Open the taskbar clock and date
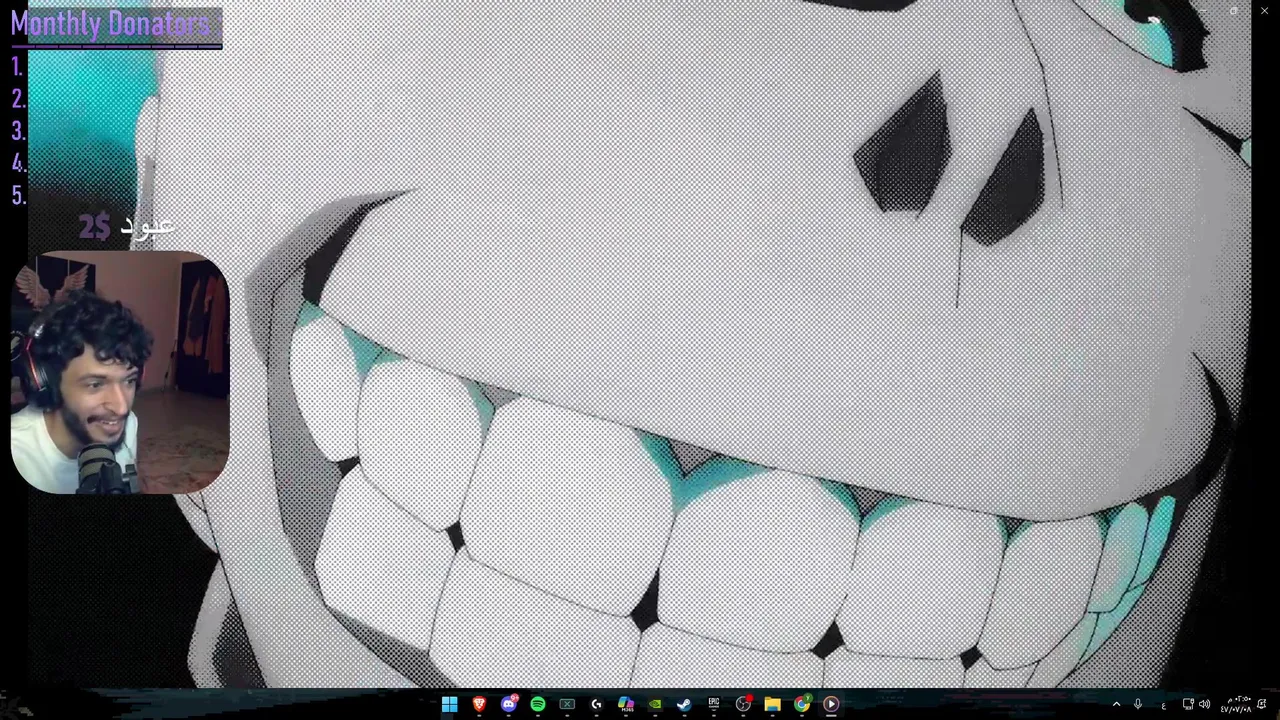The image size is (1280, 720). (x=1237, y=704)
